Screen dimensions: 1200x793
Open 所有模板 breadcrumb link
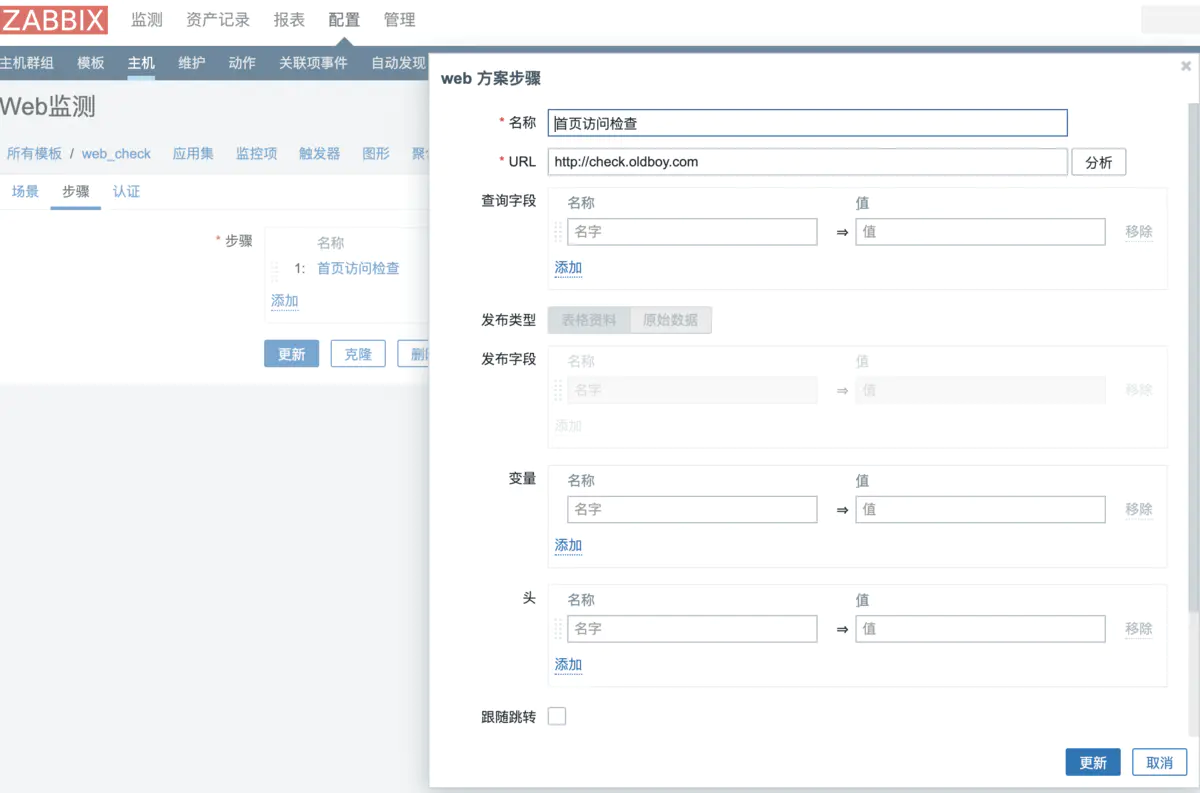(x=34, y=153)
